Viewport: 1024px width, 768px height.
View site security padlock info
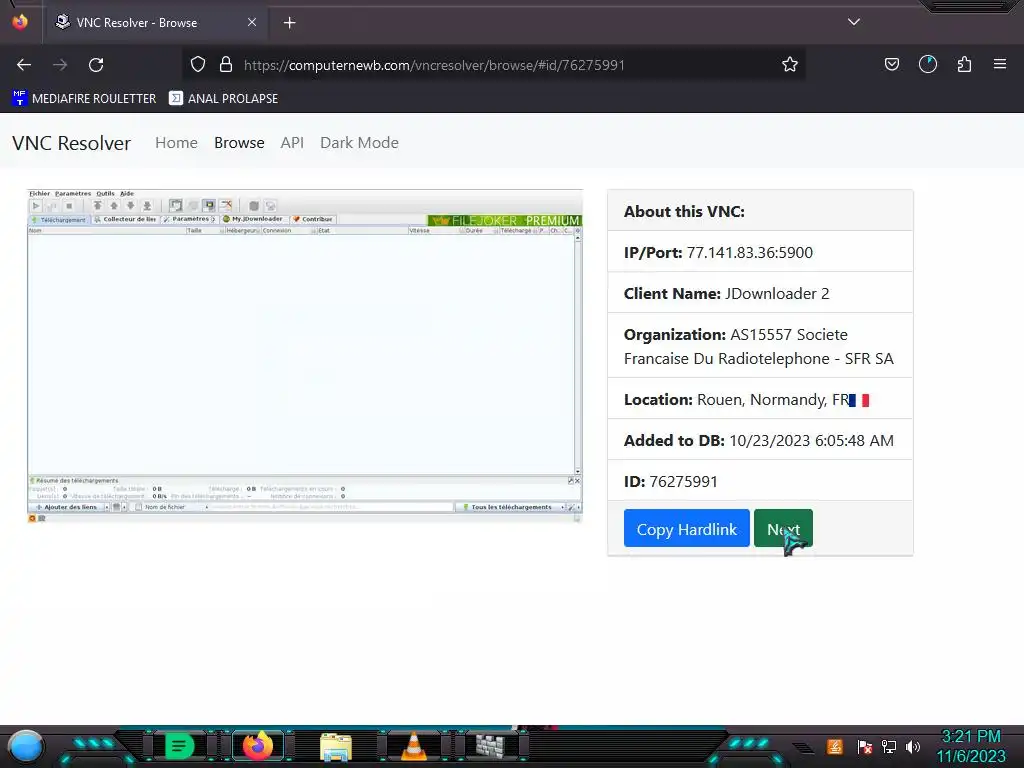(x=226, y=65)
